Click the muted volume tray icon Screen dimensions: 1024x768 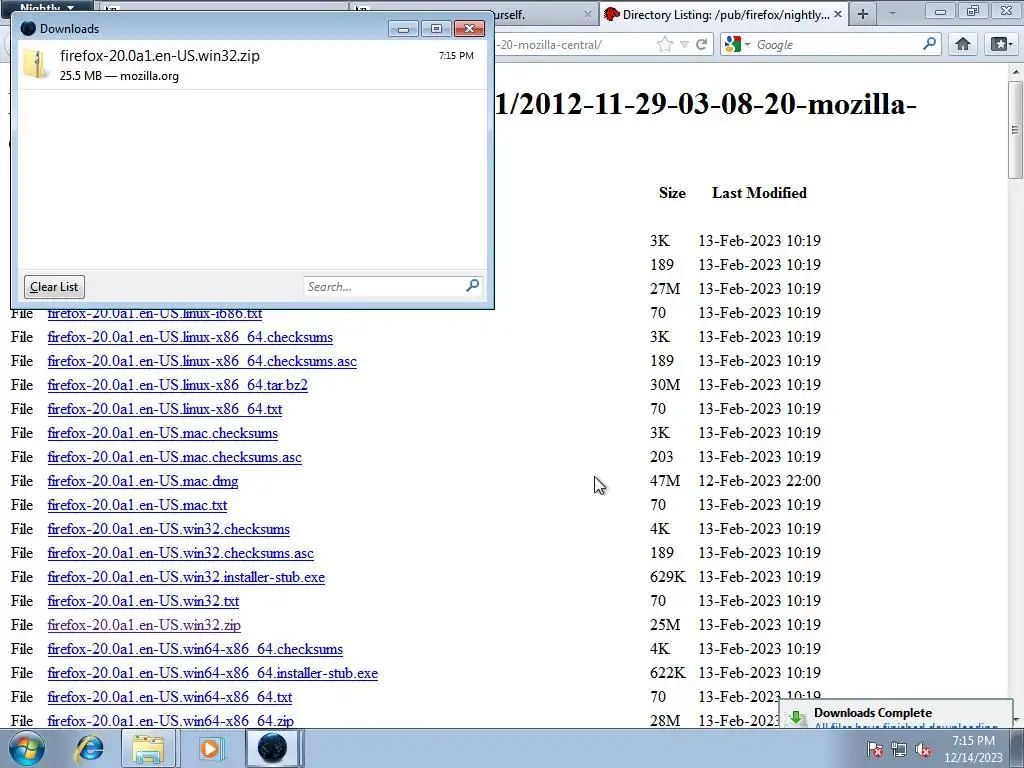tap(923, 749)
